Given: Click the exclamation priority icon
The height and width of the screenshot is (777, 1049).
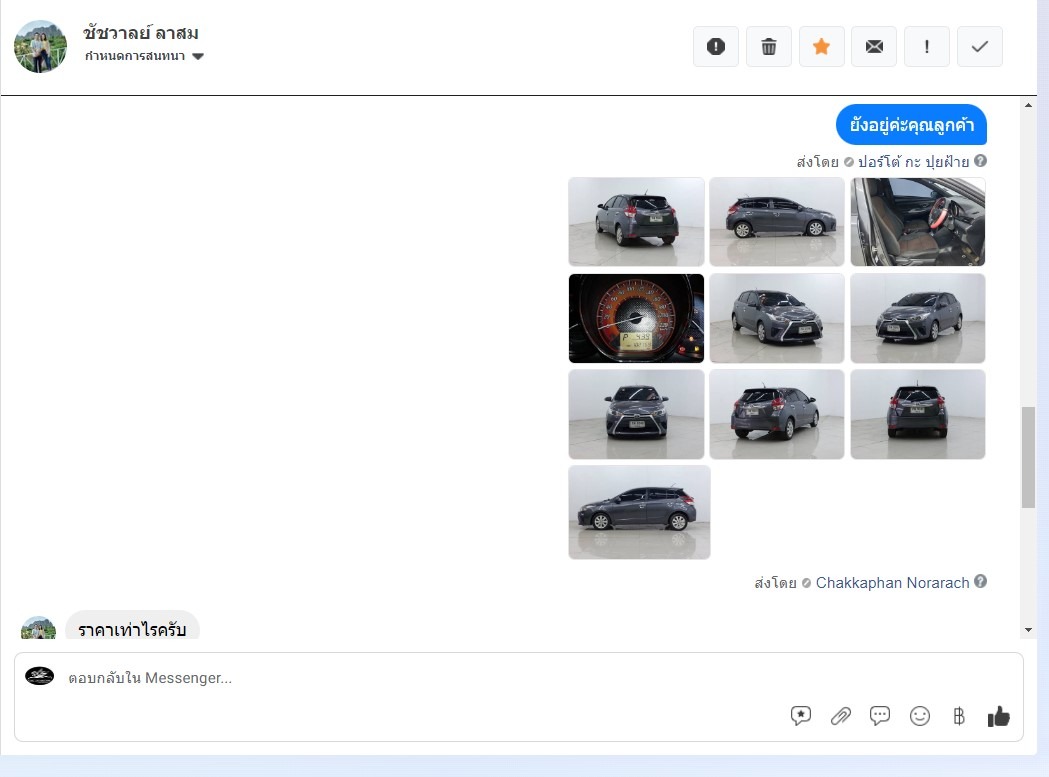Looking at the screenshot, I should pyautogui.click(x=927, y=47).
